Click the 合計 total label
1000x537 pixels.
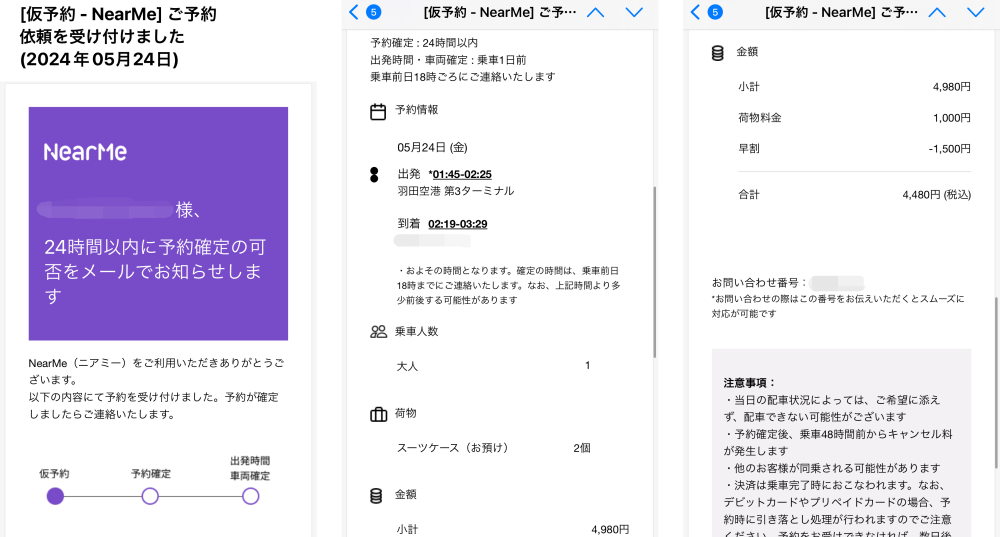tap(749, 195)
